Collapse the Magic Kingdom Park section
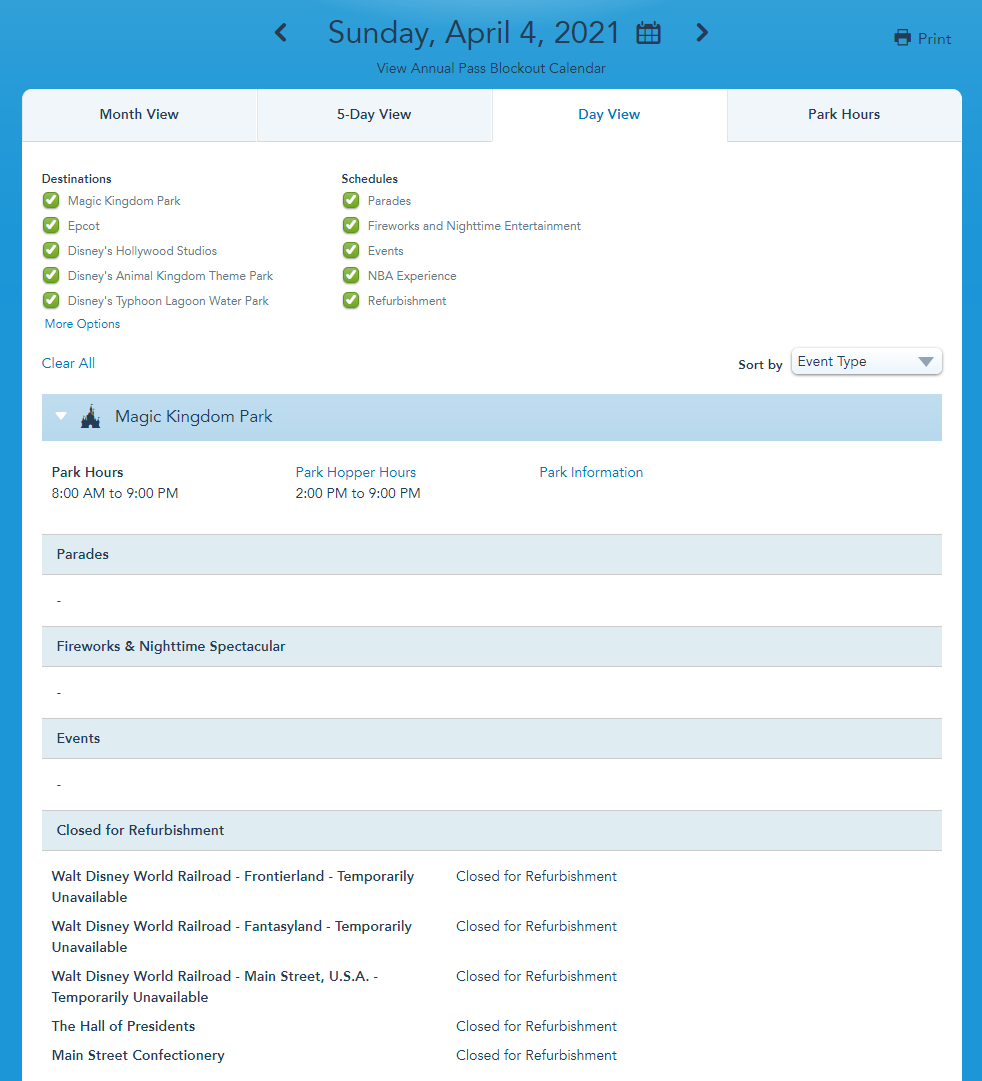982x1081 pixels. tap(62, 417)
